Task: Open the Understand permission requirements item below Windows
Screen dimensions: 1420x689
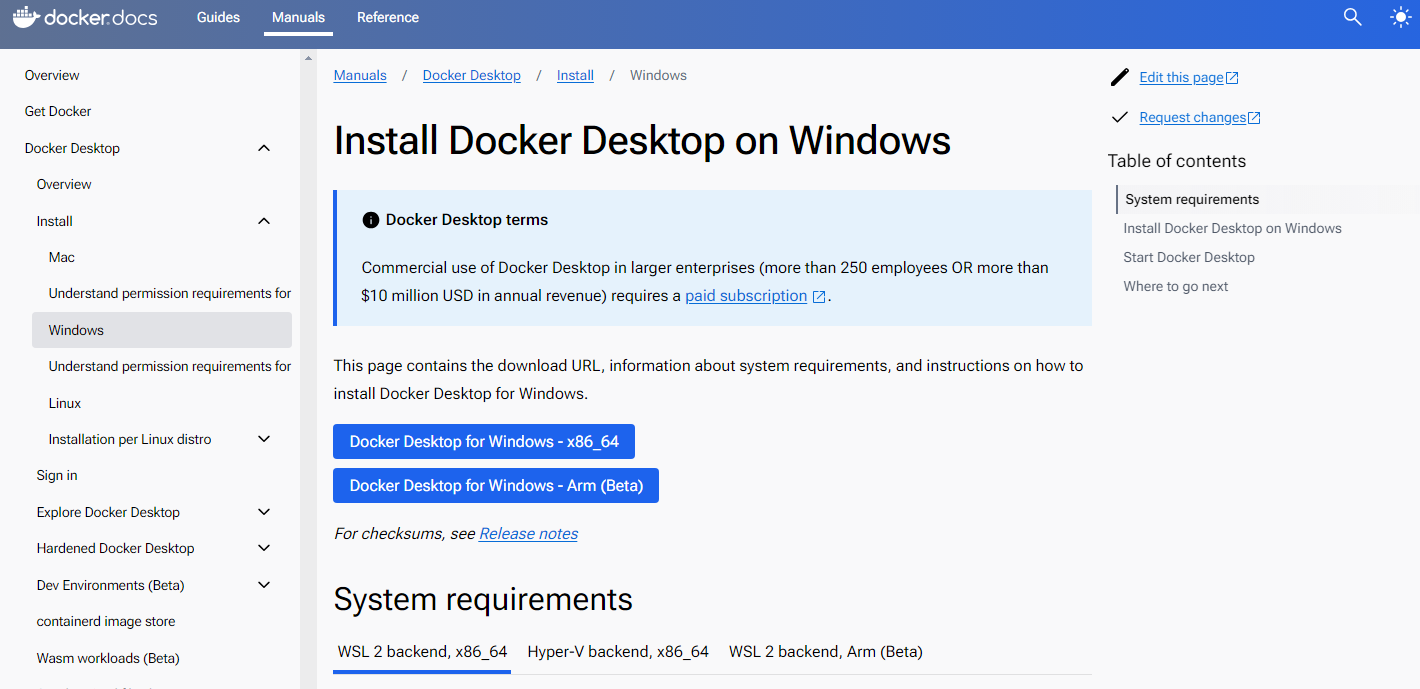Action: 170,366
